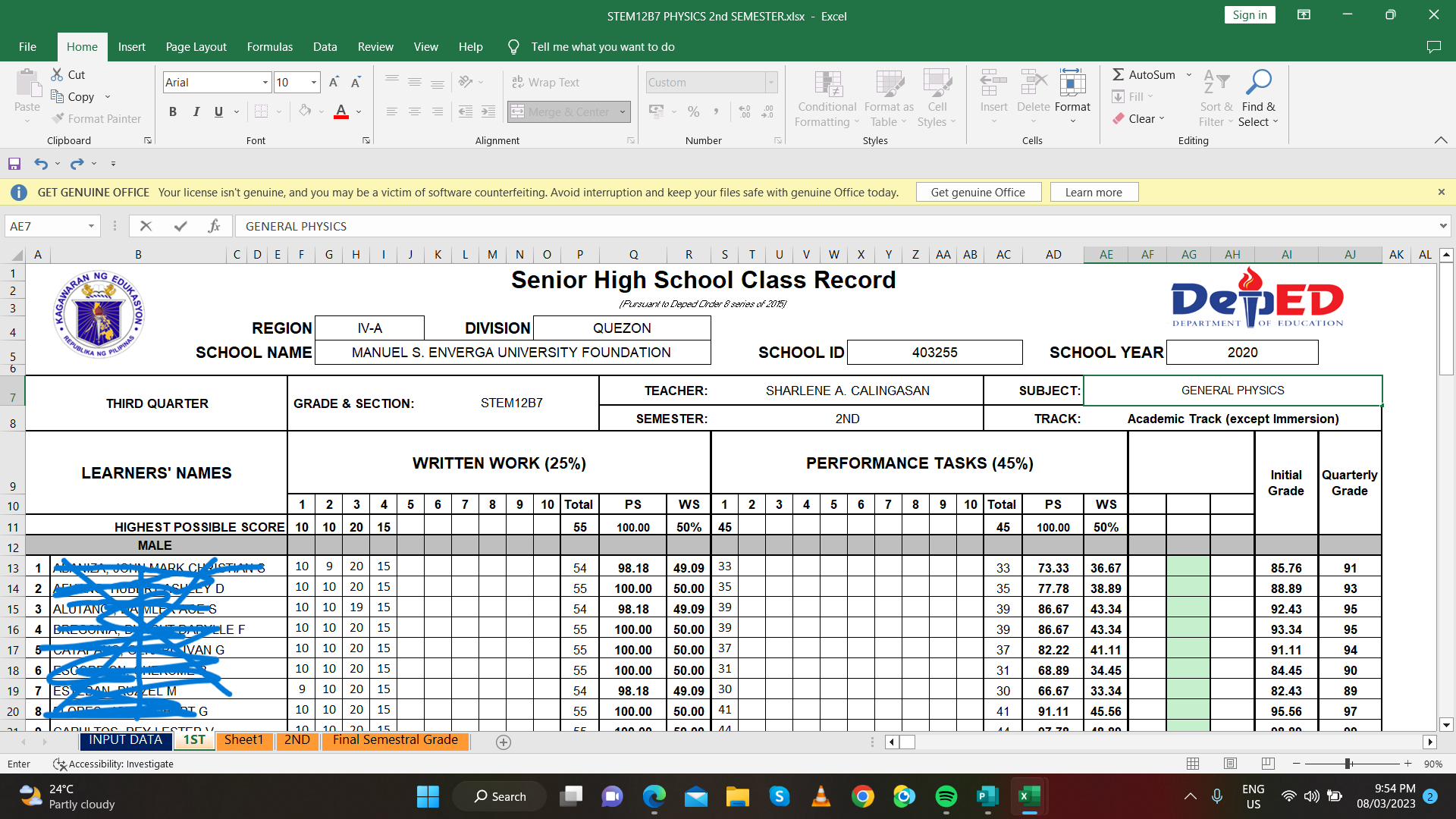Click the Learn more button
Viewport: 1456px width, 819px height.
[1094, 193]
